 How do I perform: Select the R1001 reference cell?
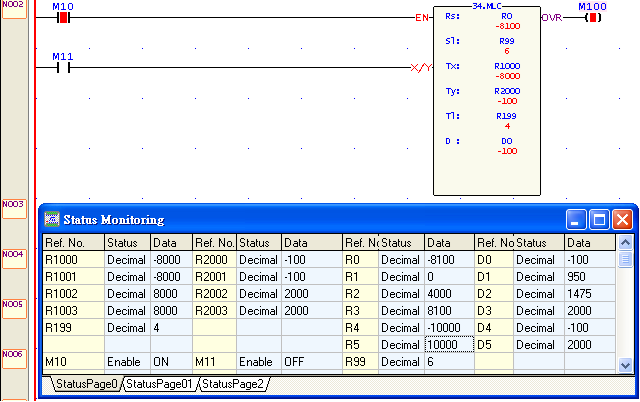[73, 277]
